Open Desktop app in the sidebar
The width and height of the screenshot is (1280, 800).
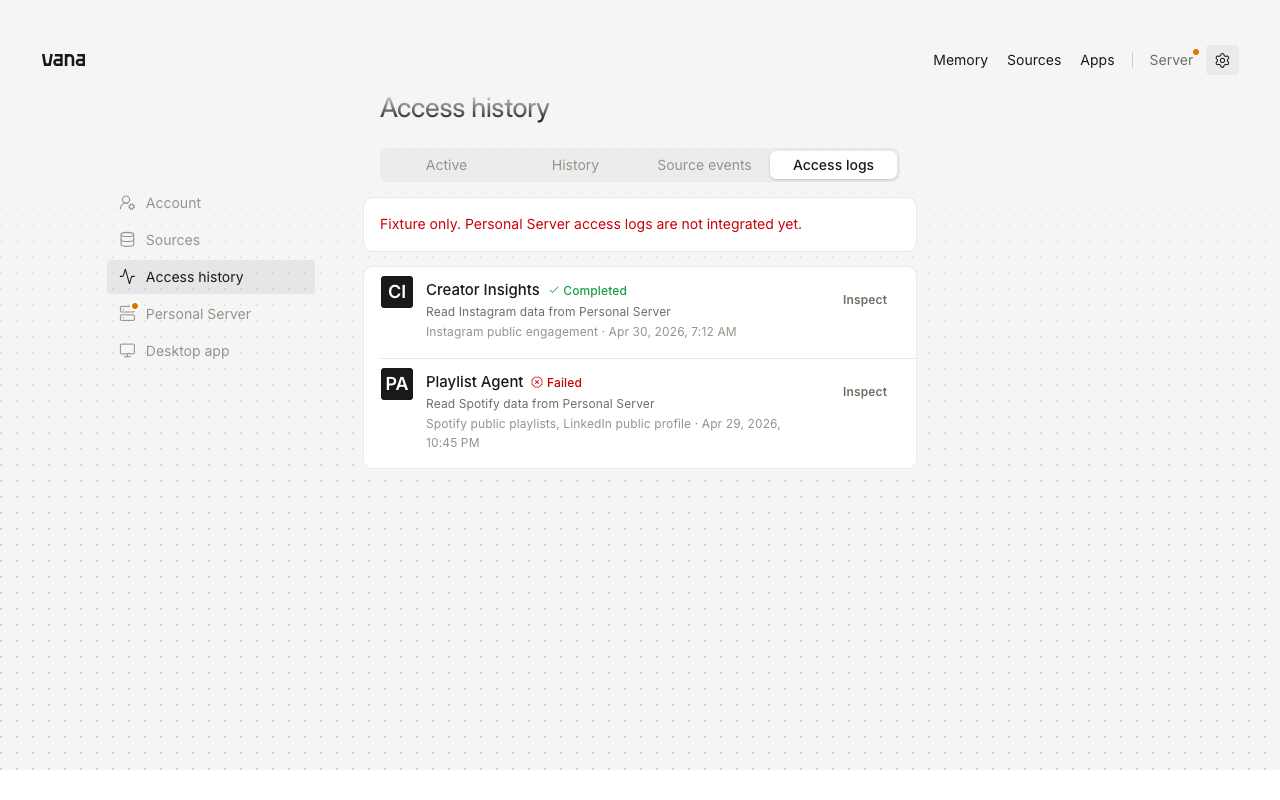211,351
